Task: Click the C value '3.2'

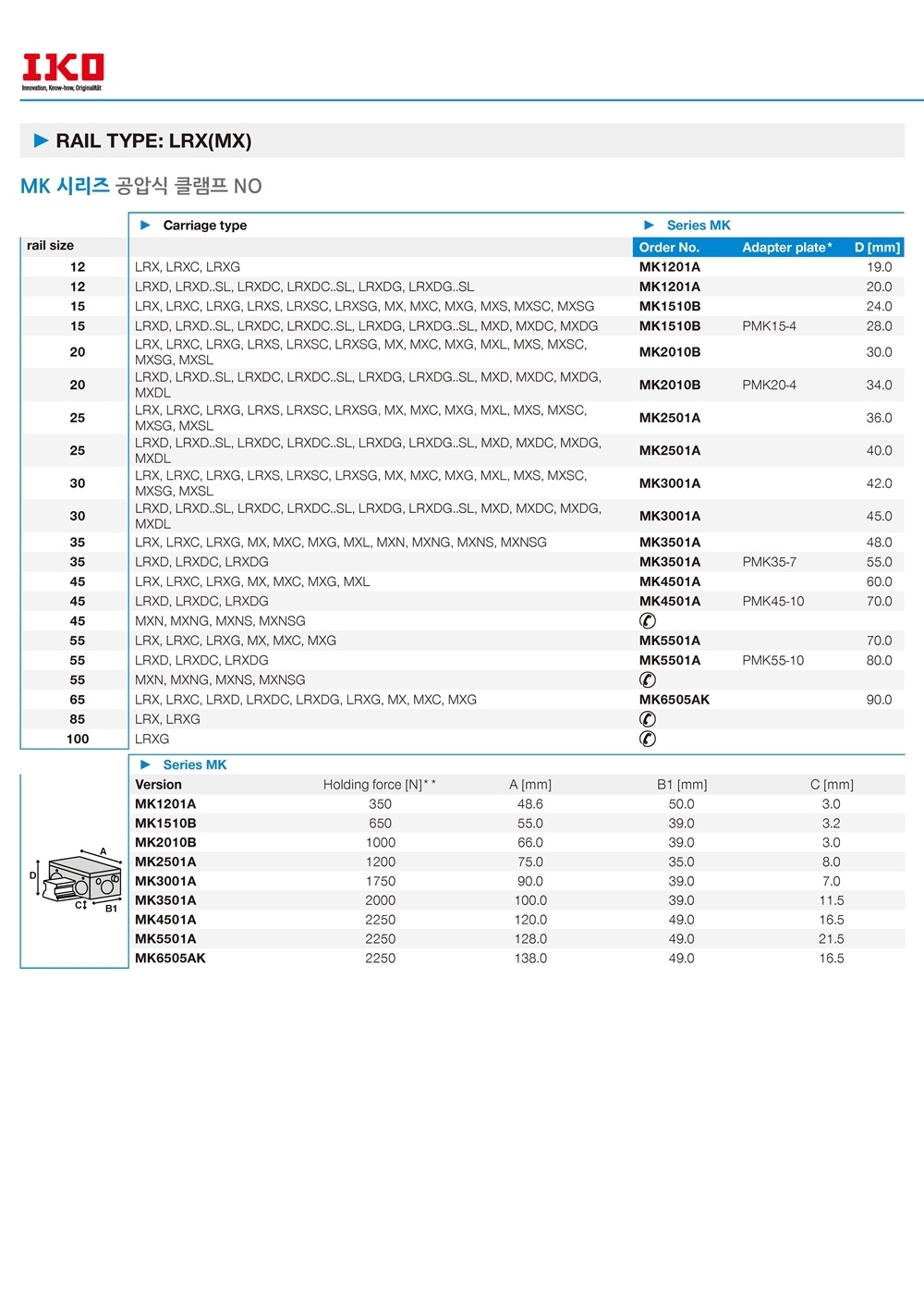Action: click(x=832, y=824)
